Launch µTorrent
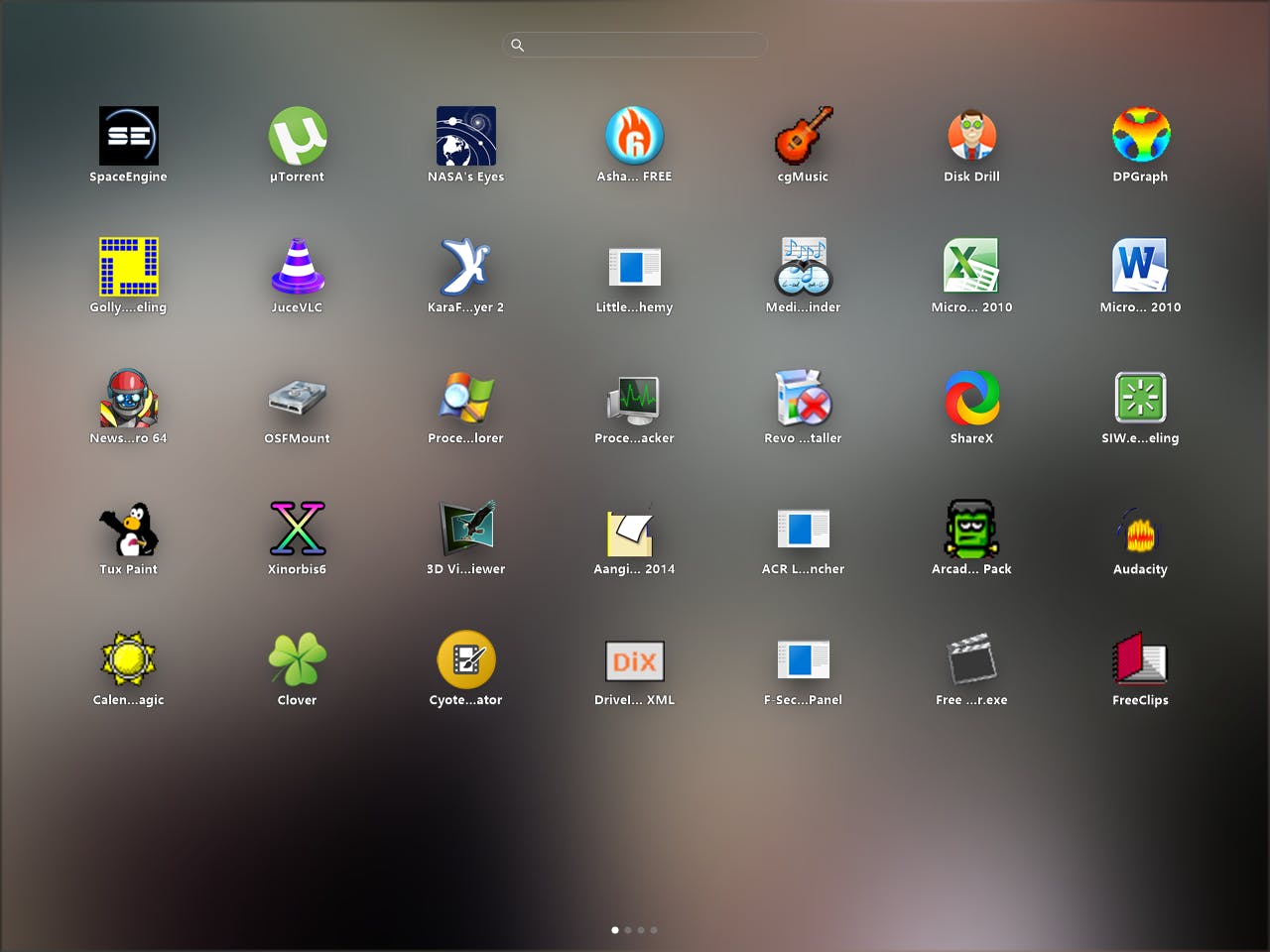Viewport: 1270px width, 952px height. (298, 136)
